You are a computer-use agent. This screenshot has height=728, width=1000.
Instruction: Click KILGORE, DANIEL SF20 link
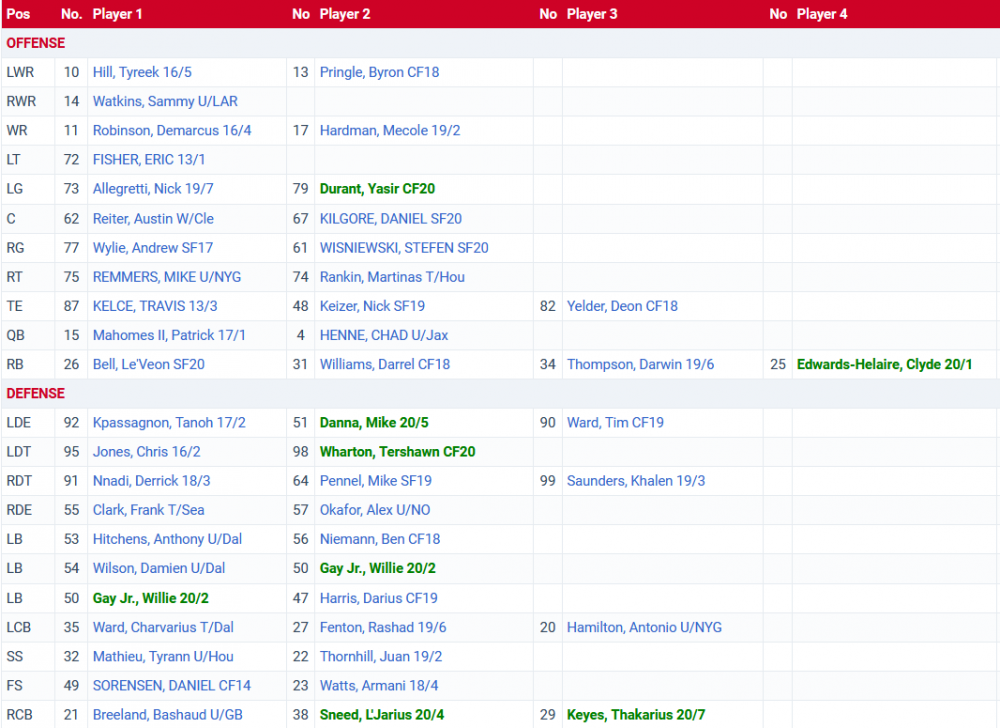coord(391,219)
